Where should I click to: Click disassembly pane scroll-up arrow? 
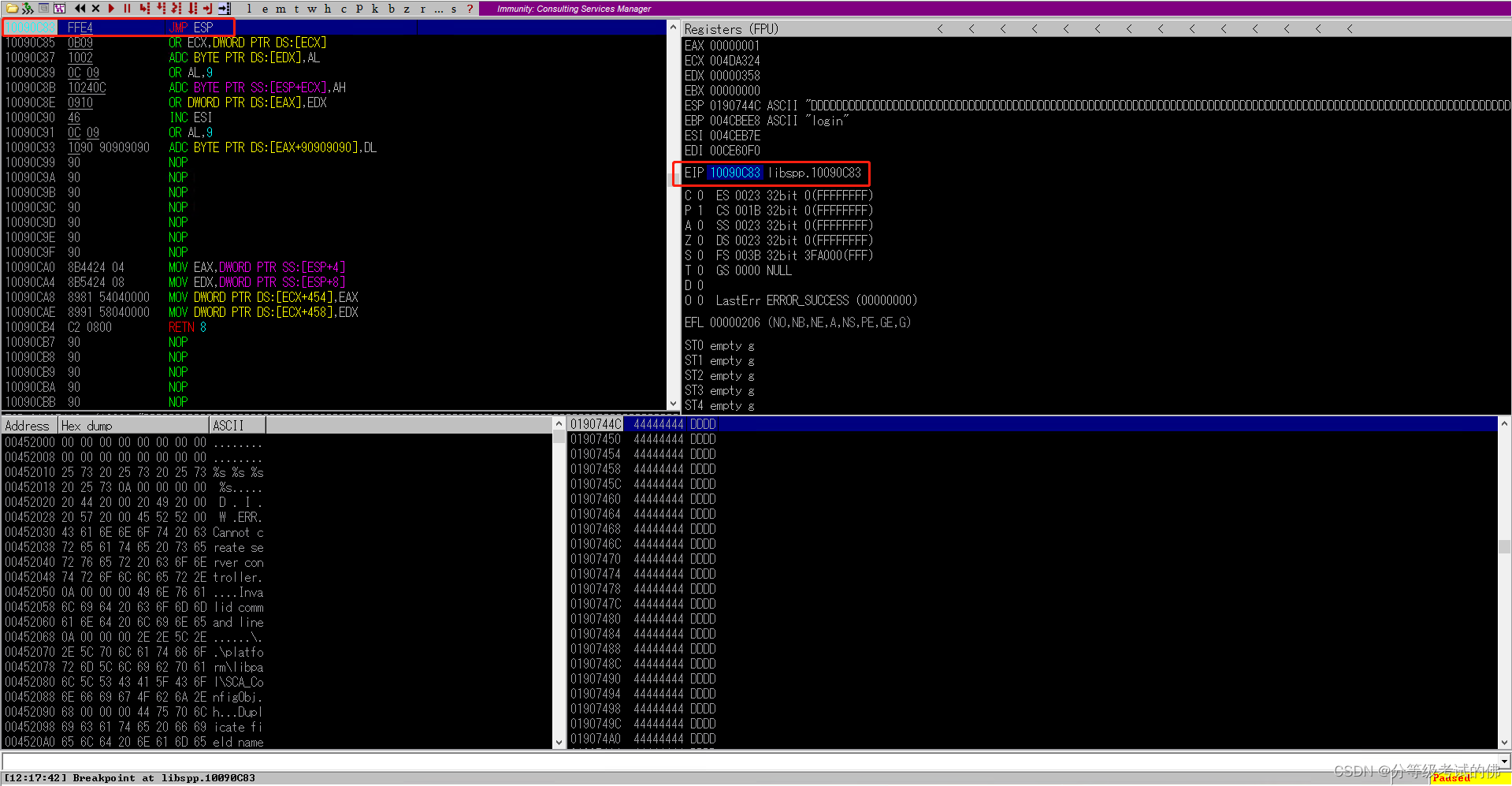coord(673,28)
